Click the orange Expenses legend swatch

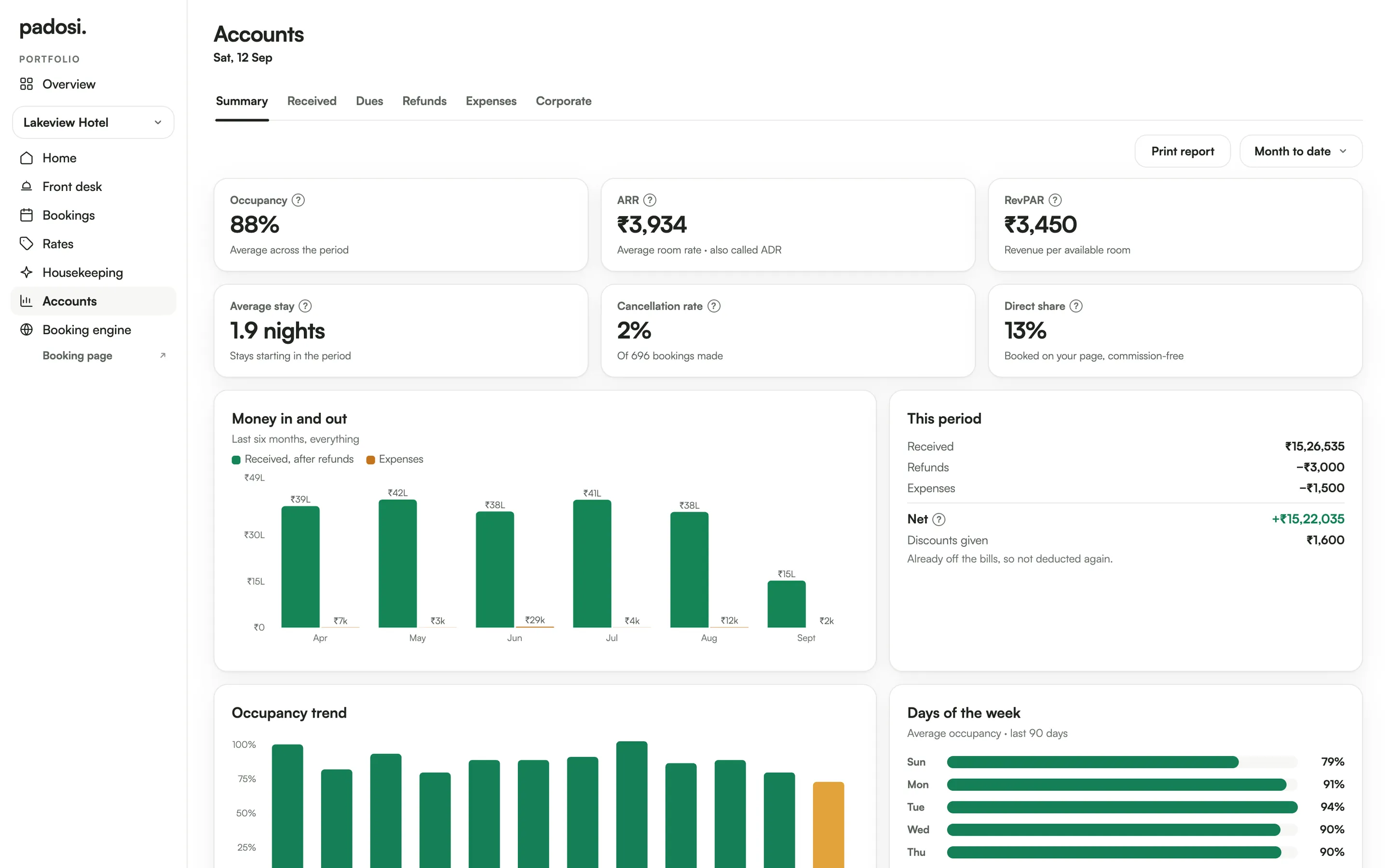(370, 459)
